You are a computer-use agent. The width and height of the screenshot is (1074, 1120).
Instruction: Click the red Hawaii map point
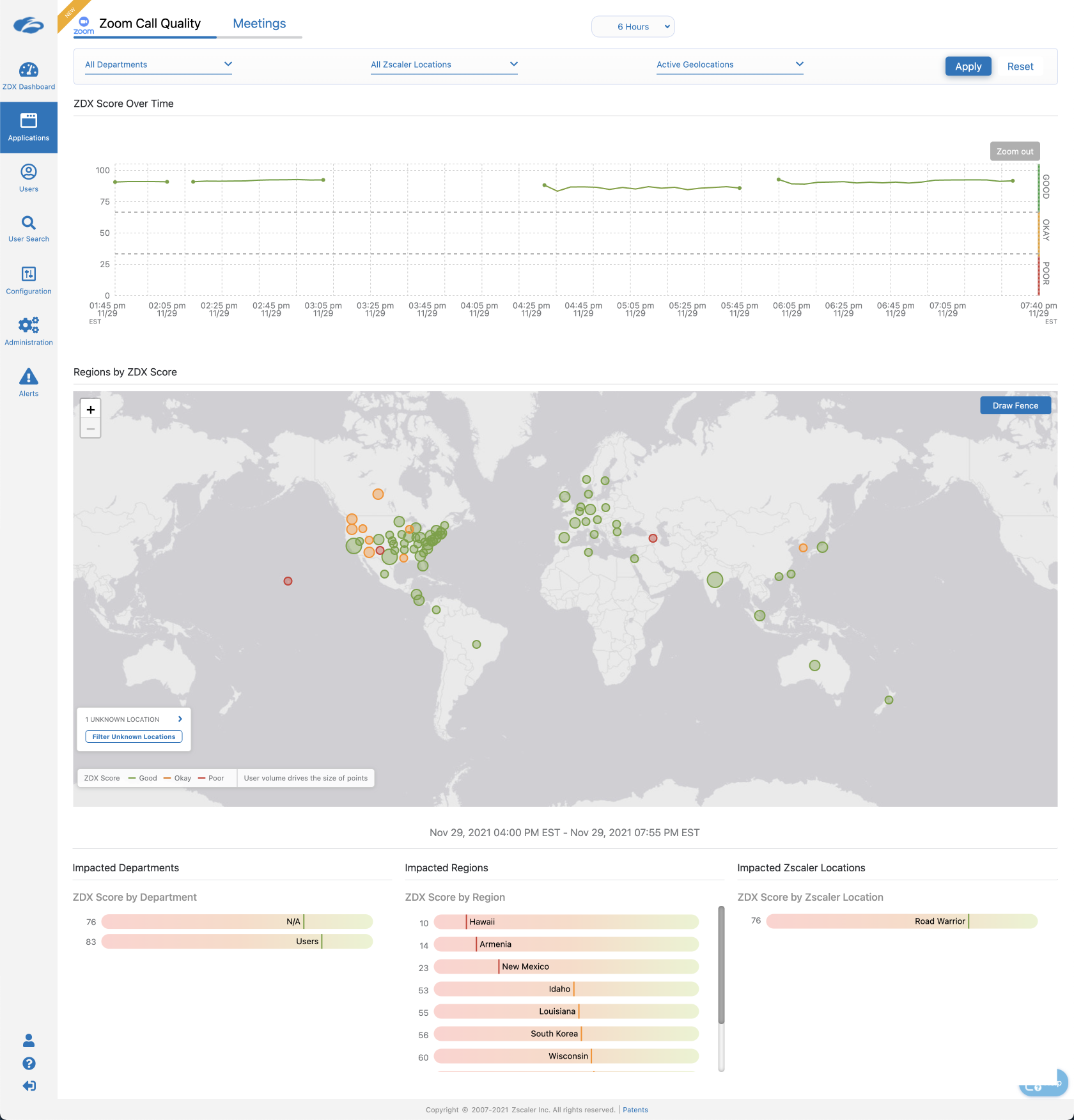(x=288, y=581)
